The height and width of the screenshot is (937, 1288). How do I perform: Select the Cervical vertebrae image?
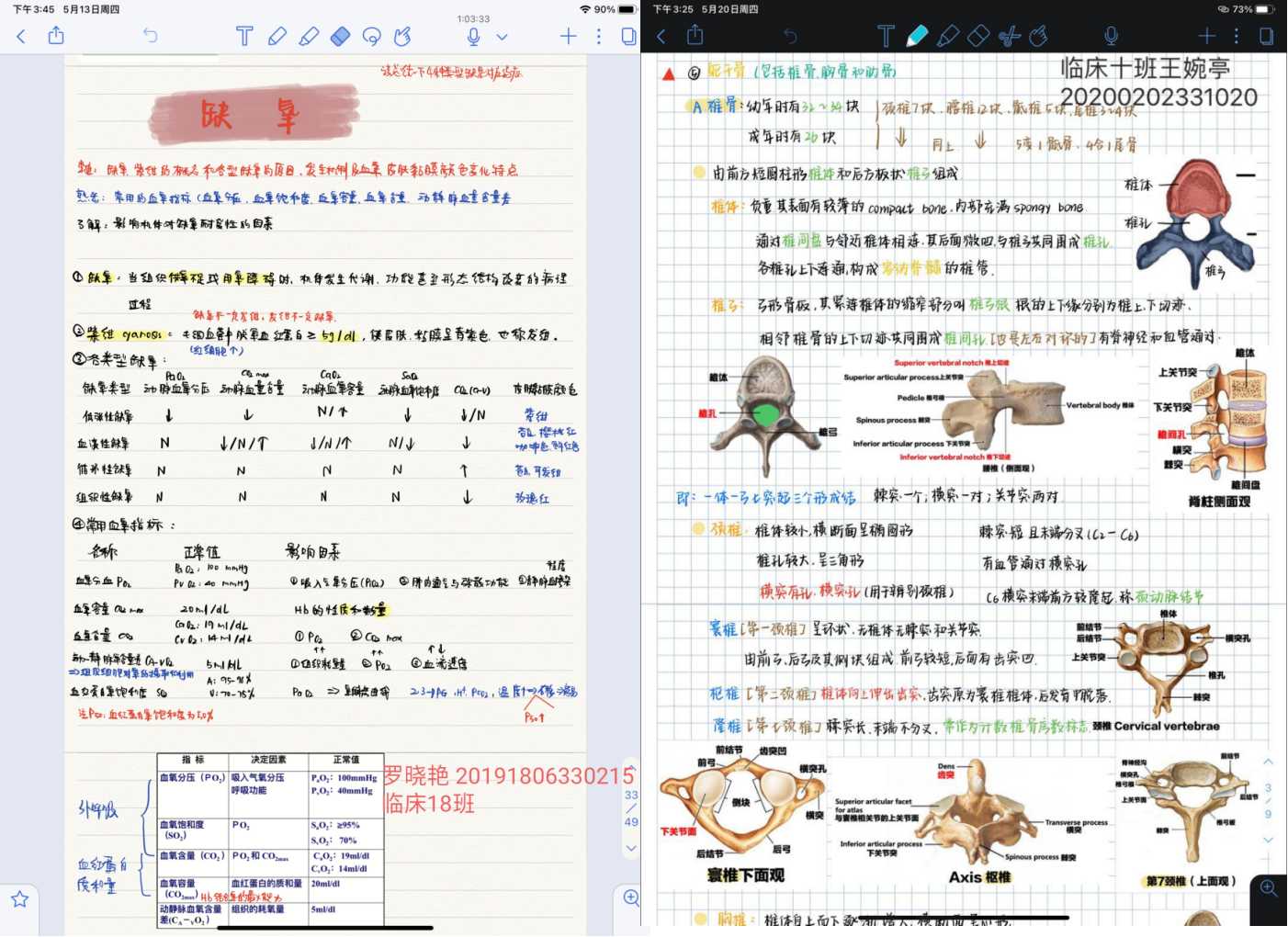(1159, 672)
